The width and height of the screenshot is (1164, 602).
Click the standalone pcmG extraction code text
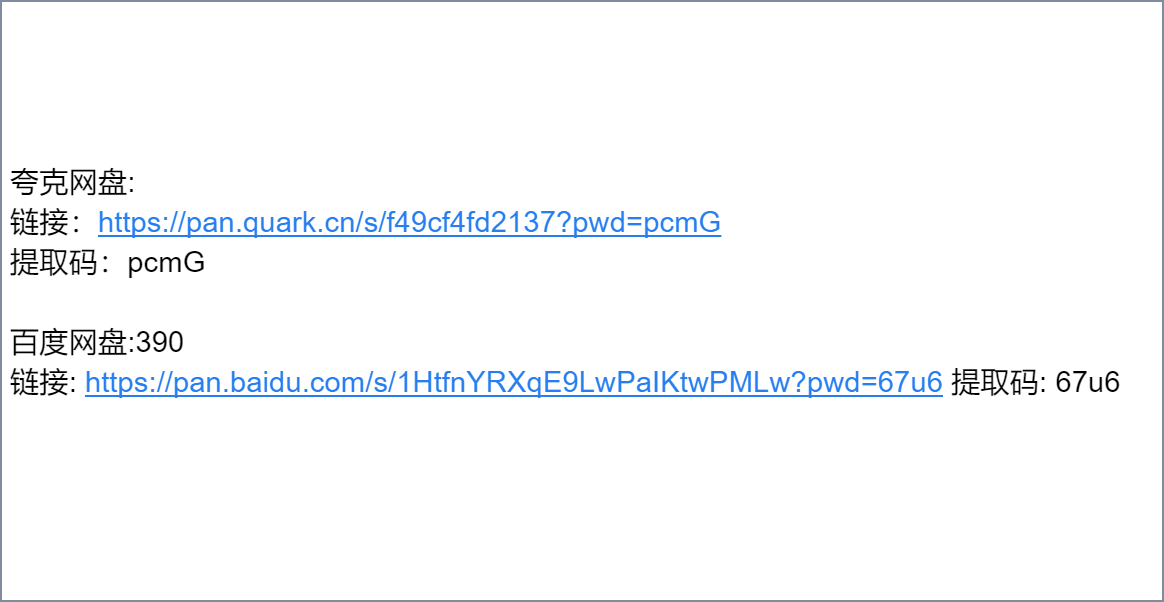pos(166,263)
